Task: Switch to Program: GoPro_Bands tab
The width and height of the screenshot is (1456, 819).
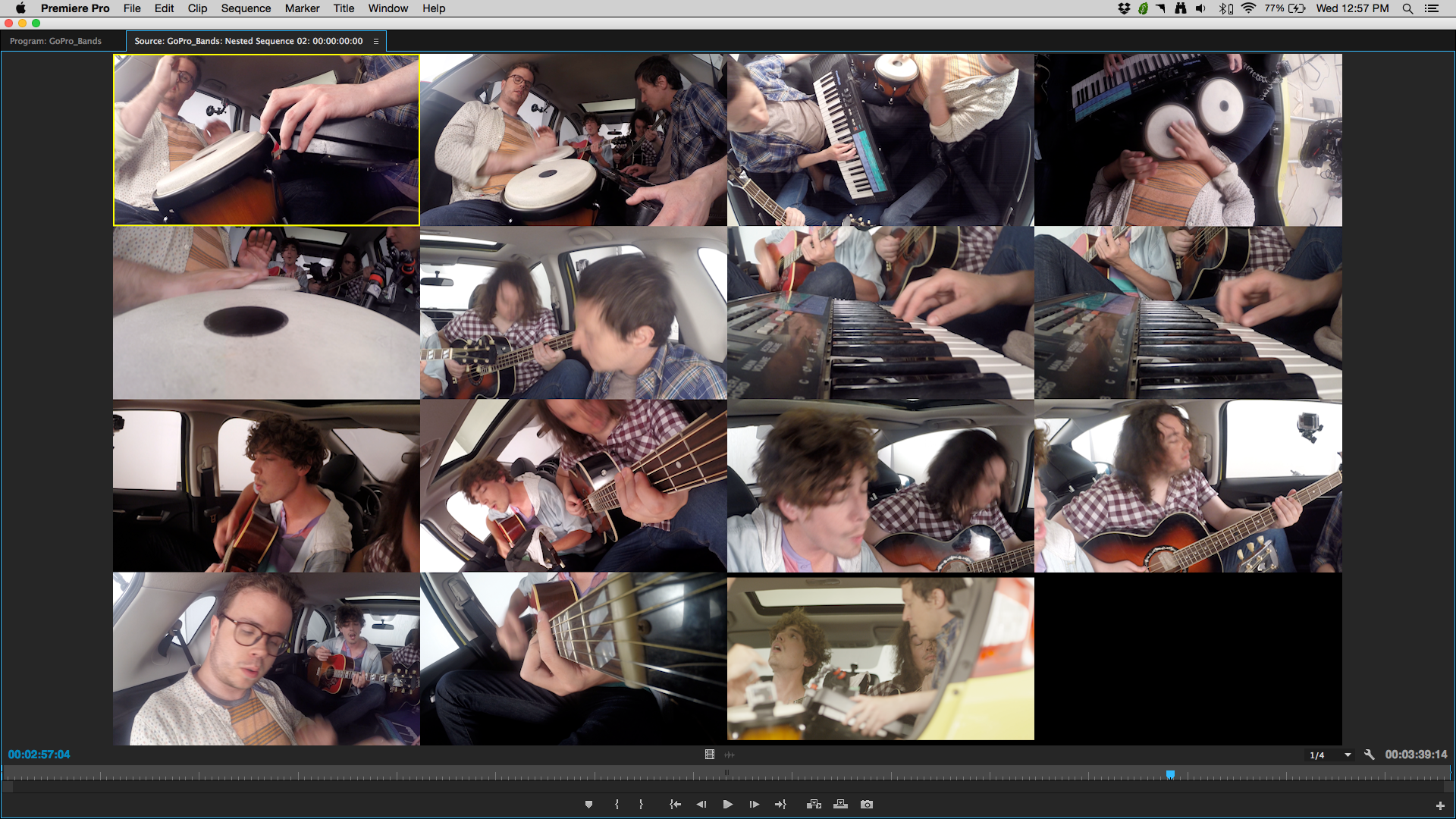Action: [x=55, y=41]
